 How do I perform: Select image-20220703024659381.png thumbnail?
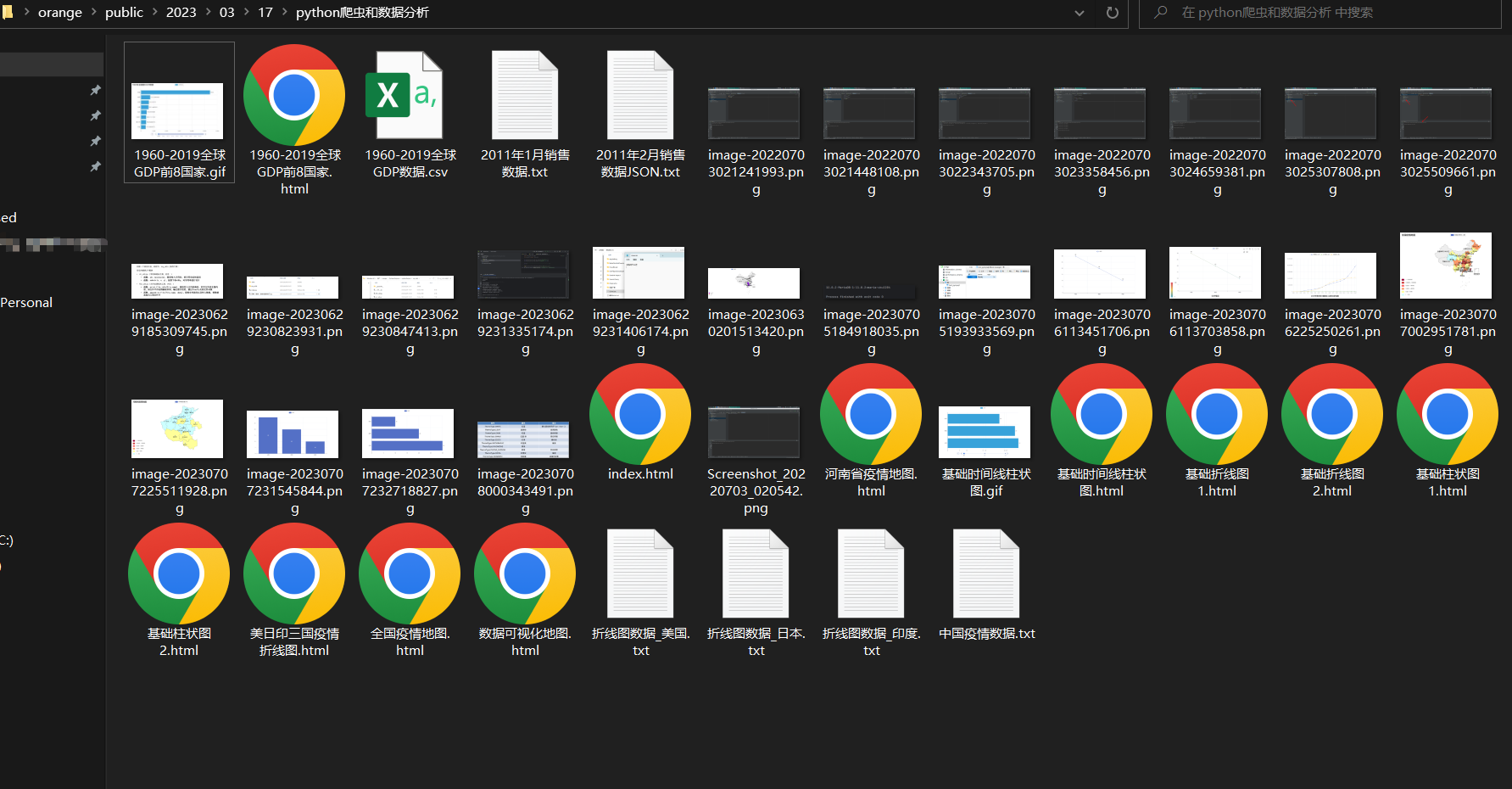coord(1215,113)
